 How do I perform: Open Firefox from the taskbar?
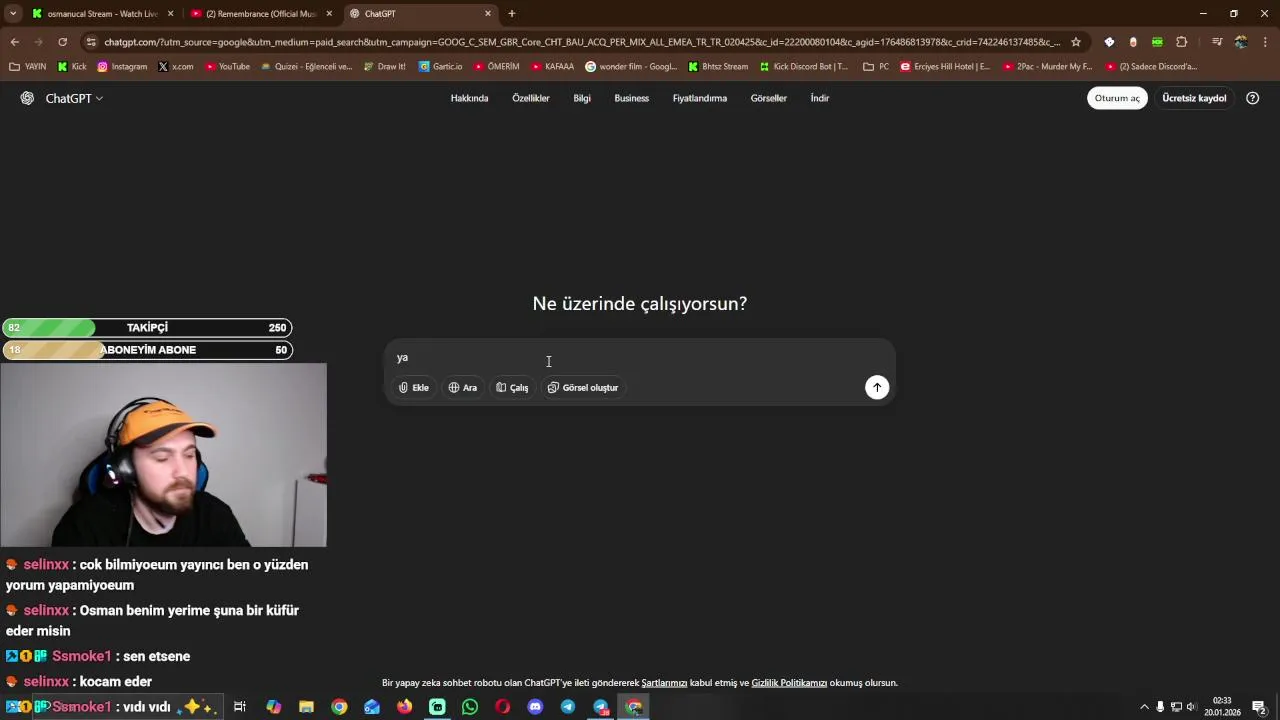[x=404, y=707]
